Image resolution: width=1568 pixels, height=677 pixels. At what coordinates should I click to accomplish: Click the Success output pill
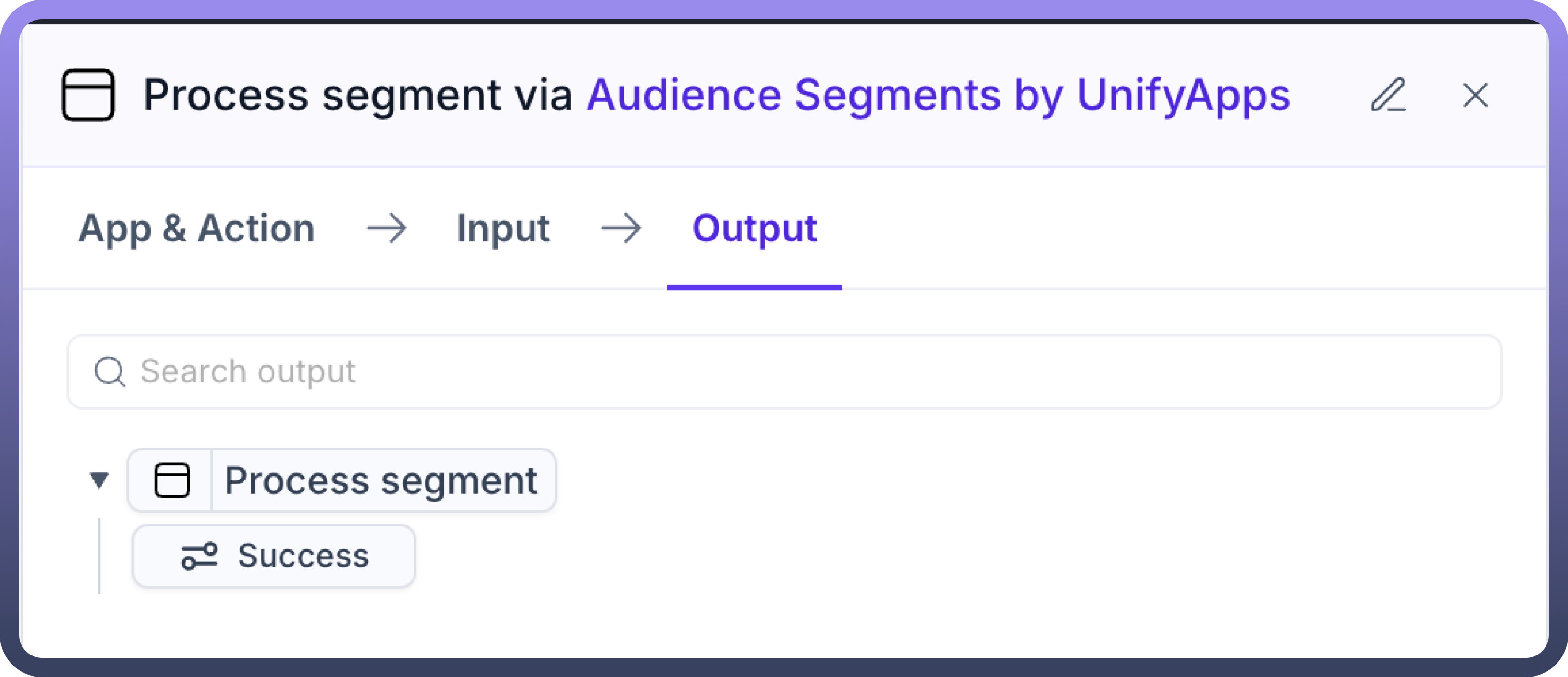274,556
